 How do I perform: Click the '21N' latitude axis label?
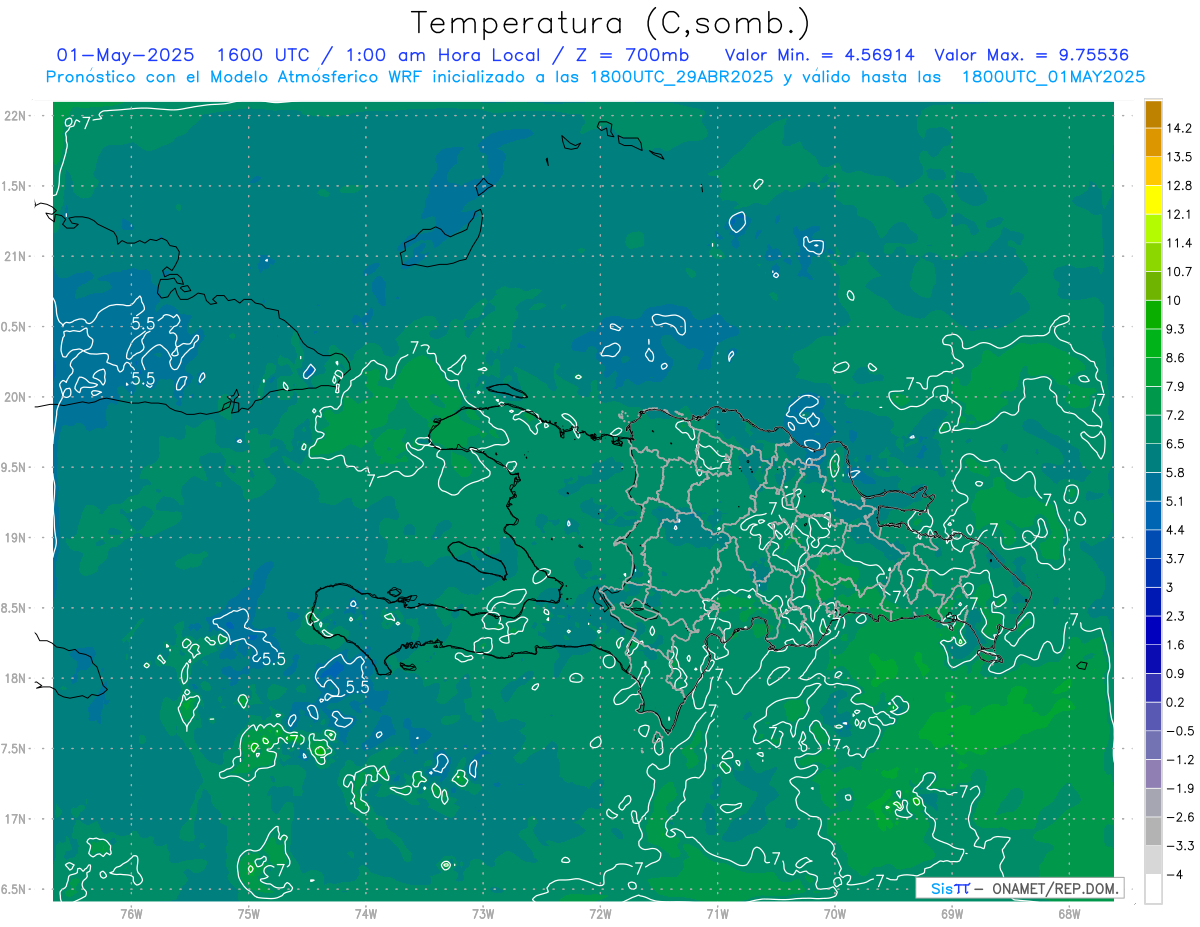(16, 256)
